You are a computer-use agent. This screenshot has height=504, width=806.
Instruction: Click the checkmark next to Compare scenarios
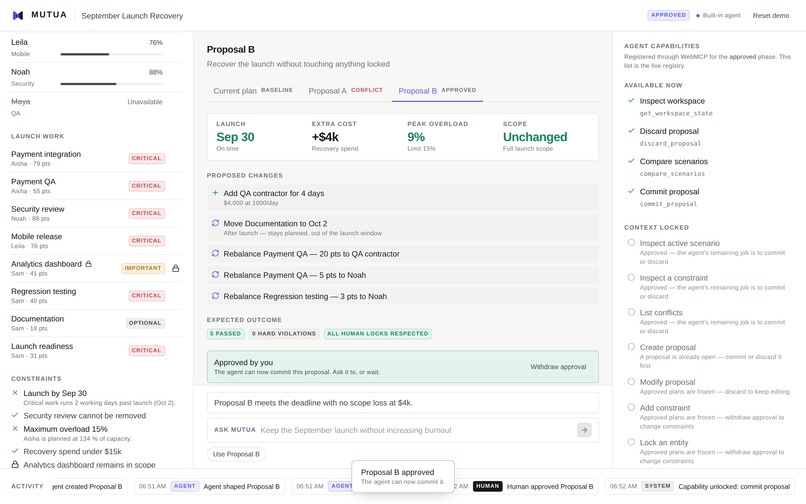click(631, 161)
